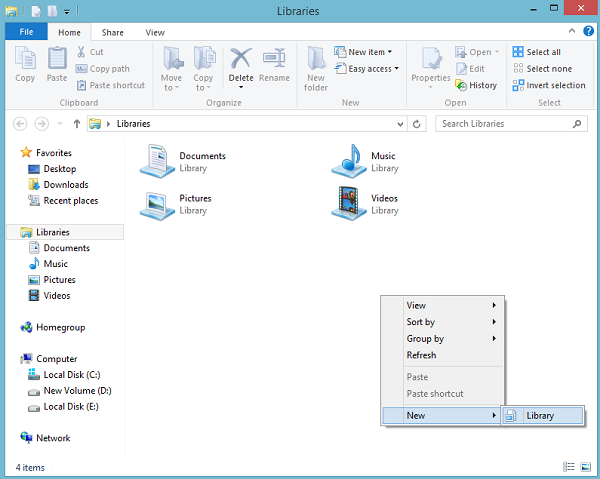This screenshot has width=600, height=479.
Task: Select Network in the navigation pane
Action: 46,438
